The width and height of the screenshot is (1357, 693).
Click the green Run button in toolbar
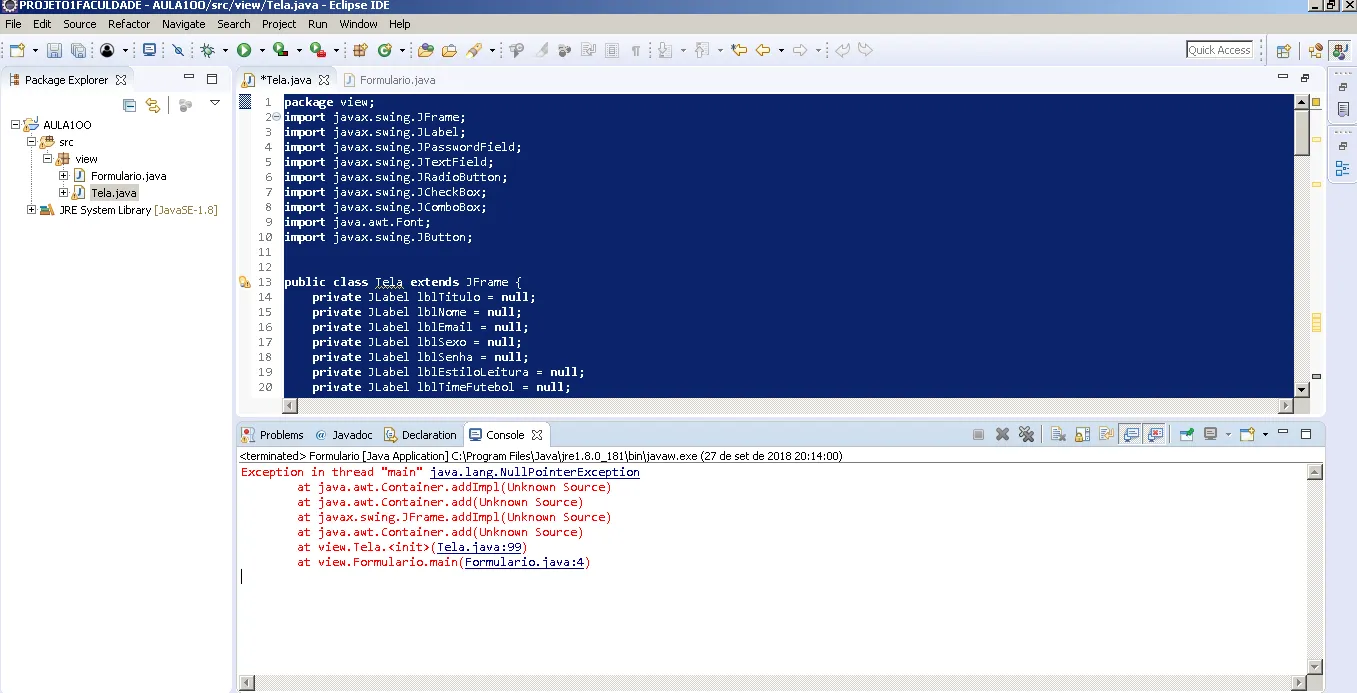(x=244, y=50)
